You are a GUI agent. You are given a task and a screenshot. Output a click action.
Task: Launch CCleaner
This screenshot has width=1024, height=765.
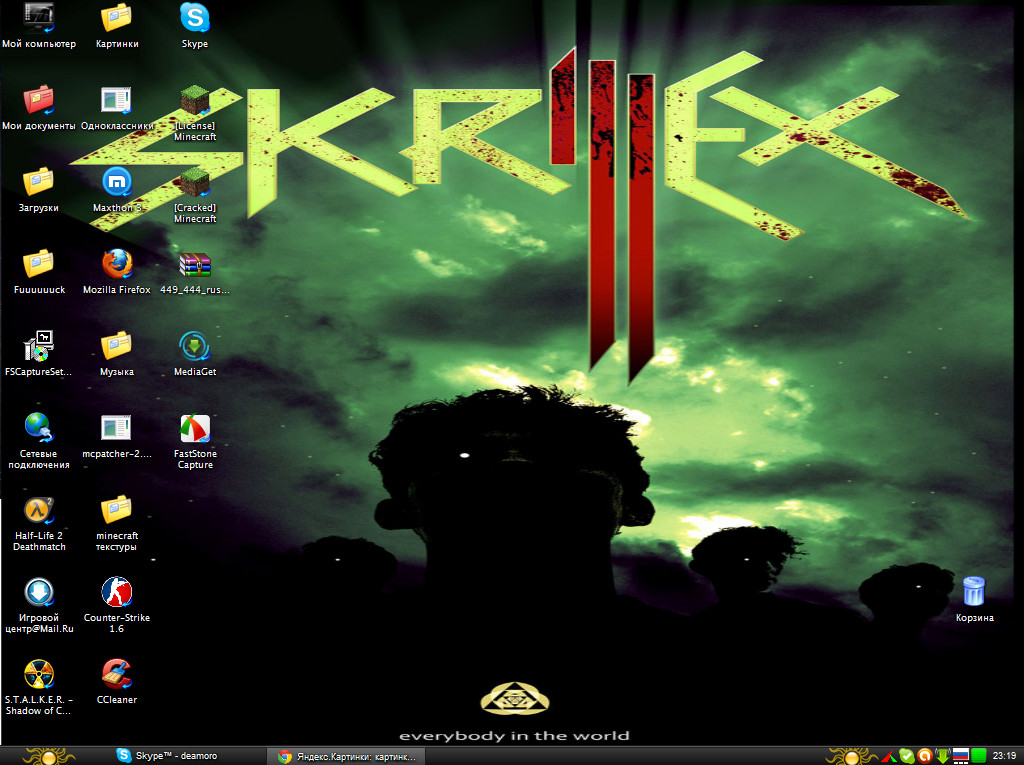117,681
